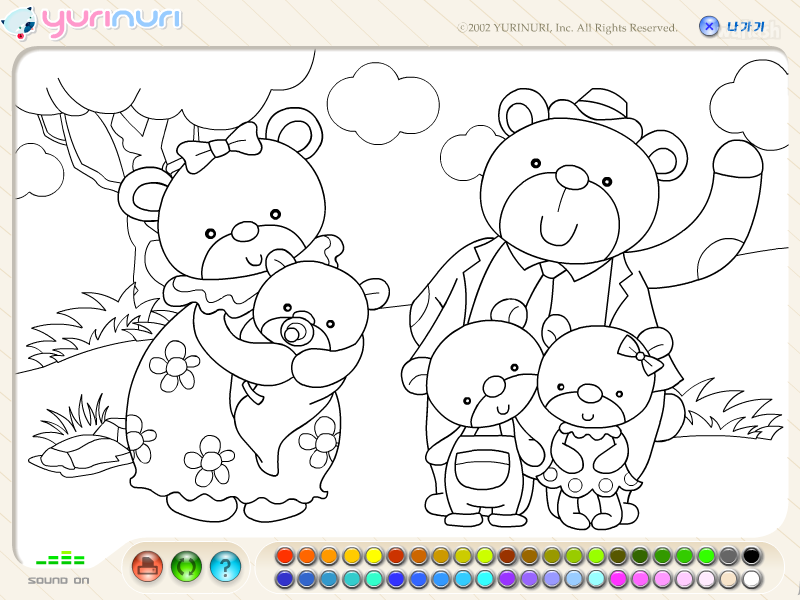The width and height of the screenshot is (800, 600).
Task: Click the green reset arrows button
Action: [x=186, y=566]
